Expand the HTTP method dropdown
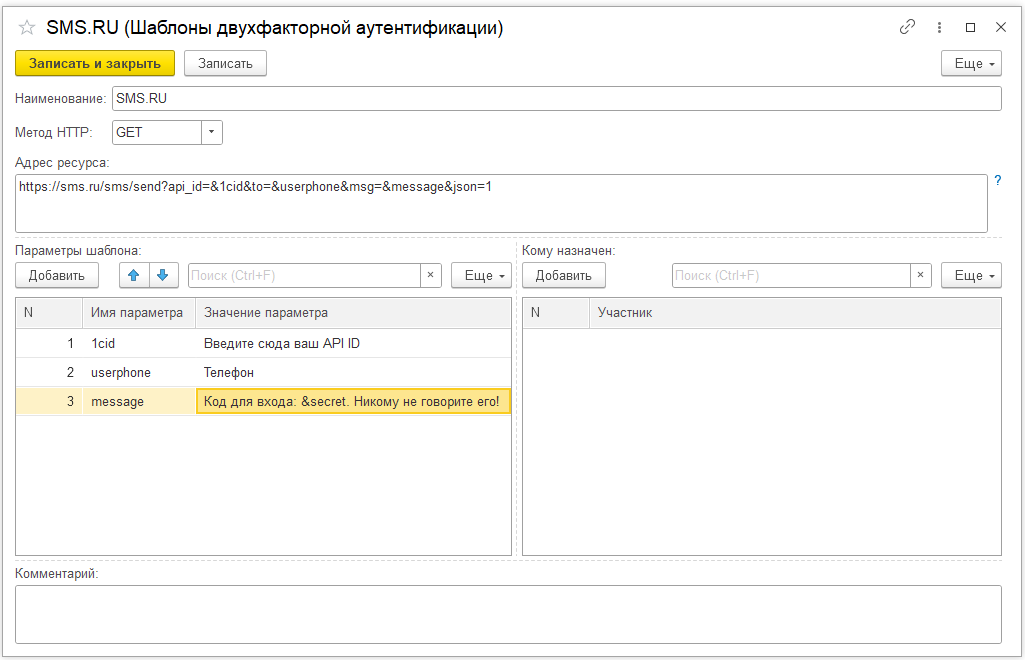The height and width of the screenshot is (660, 1025). pyautogui.click(x=212, y=132)
